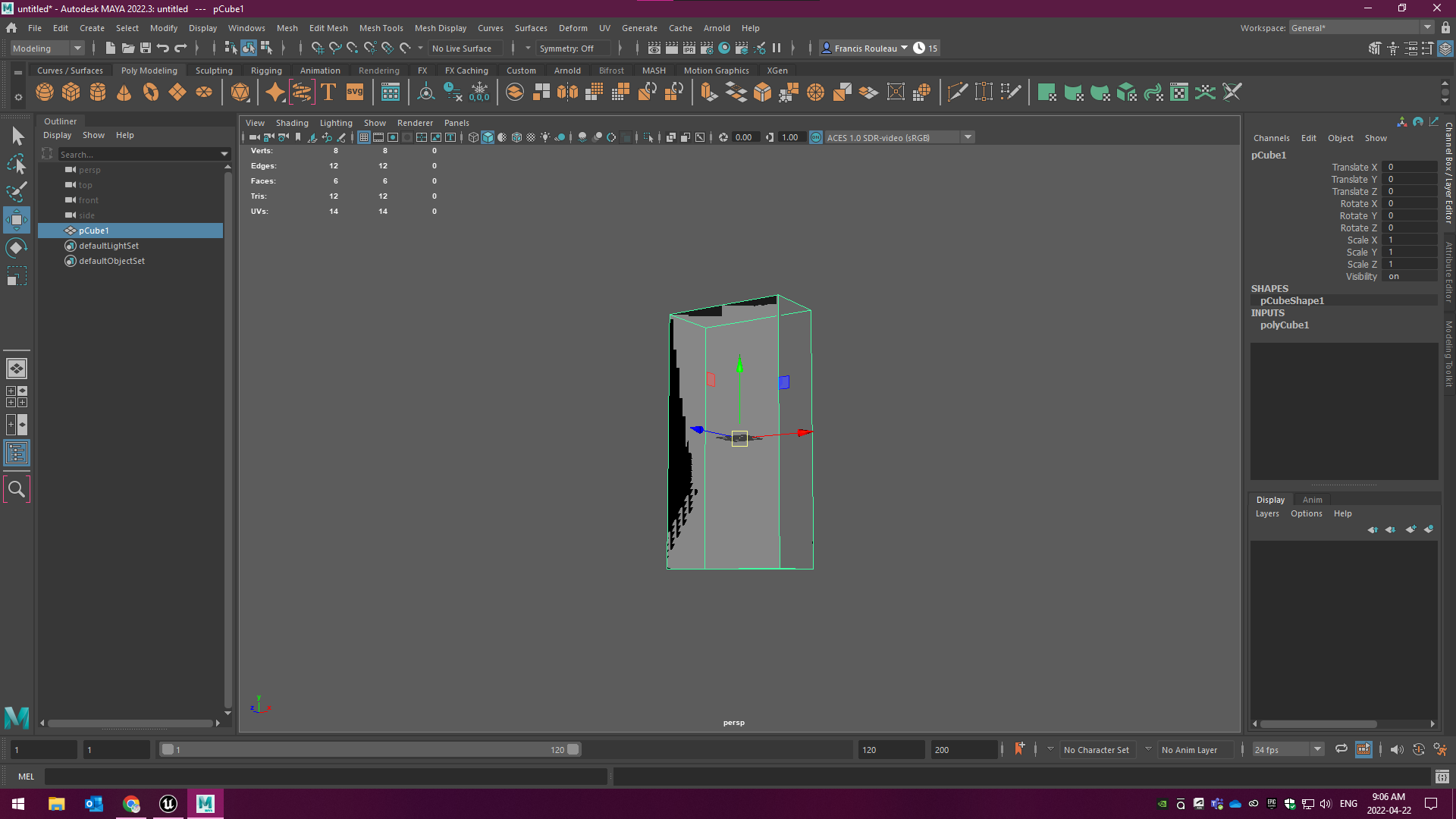Click the time range slider bar
This screenshot has width=1456, height=819.
coord(370,750)
